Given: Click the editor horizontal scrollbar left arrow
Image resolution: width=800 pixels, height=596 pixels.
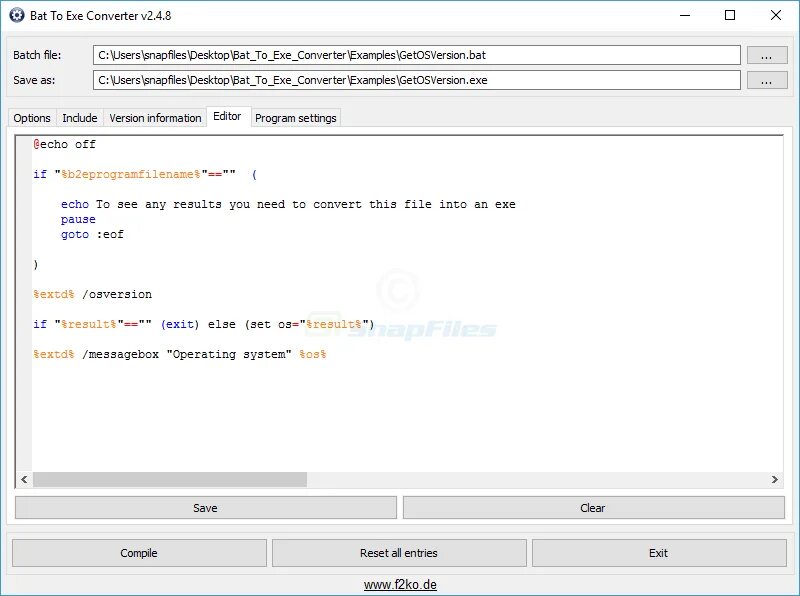Looking at the screenshot, I should (24, 479).
